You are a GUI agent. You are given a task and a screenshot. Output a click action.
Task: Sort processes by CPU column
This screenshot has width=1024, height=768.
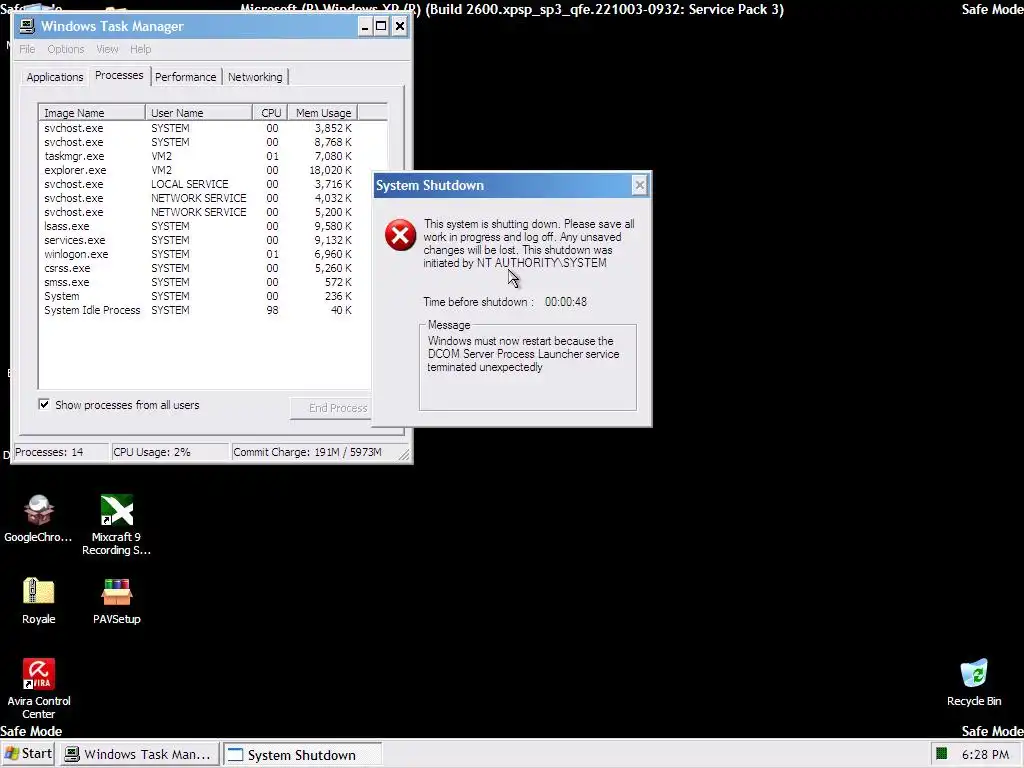pyautogui.click(x=270, y=113)
